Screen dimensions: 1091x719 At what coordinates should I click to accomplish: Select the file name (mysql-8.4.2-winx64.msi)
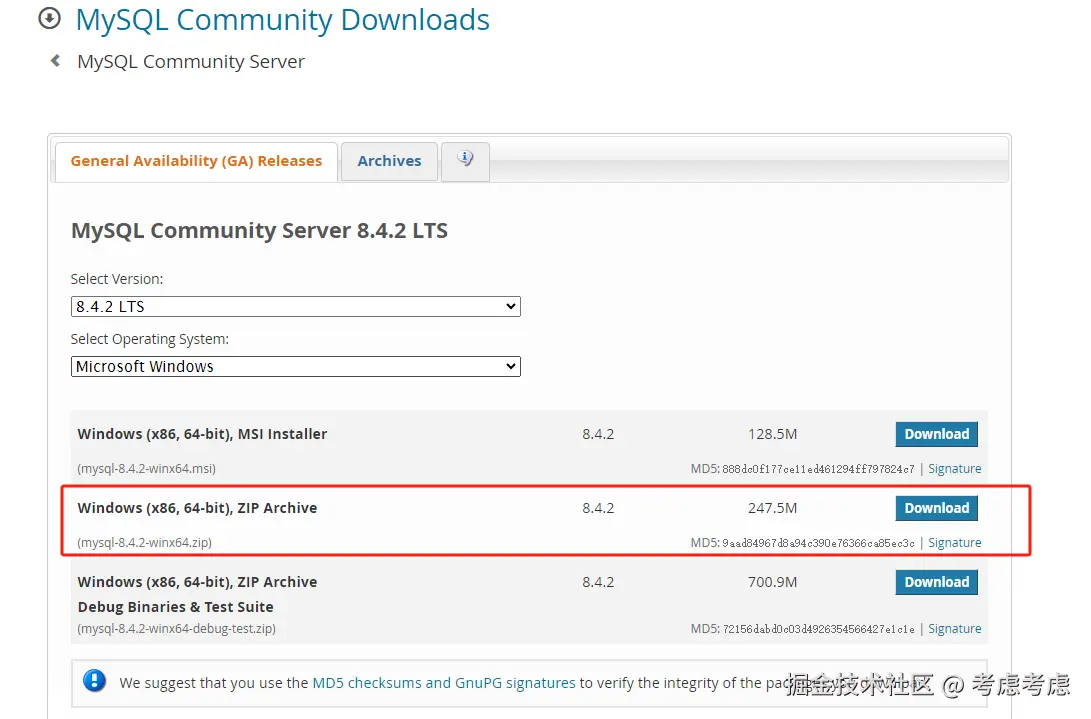(x=147, y=468)
